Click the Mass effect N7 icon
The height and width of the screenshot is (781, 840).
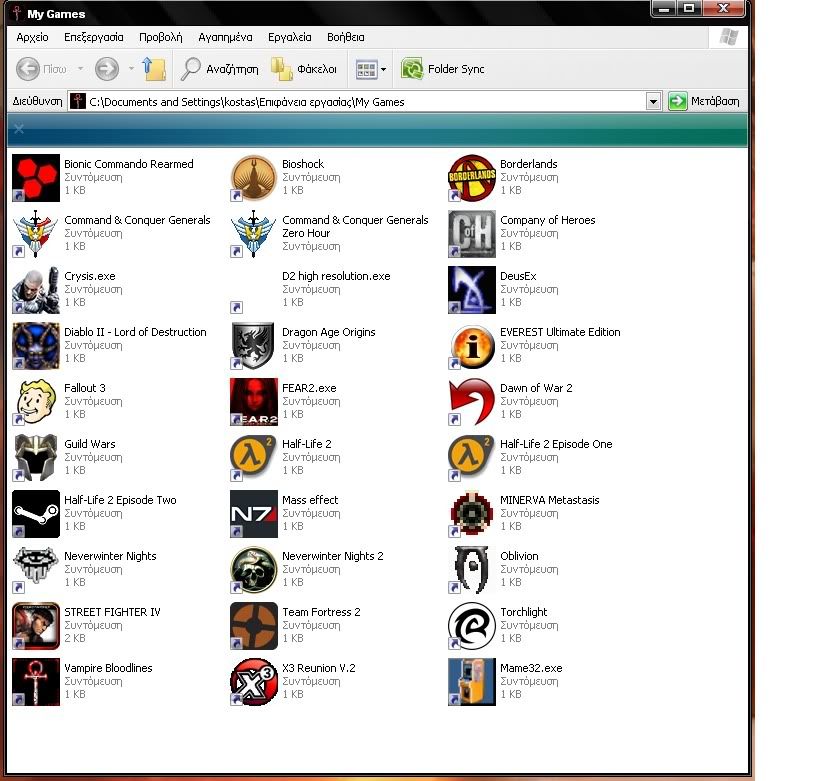254,514
